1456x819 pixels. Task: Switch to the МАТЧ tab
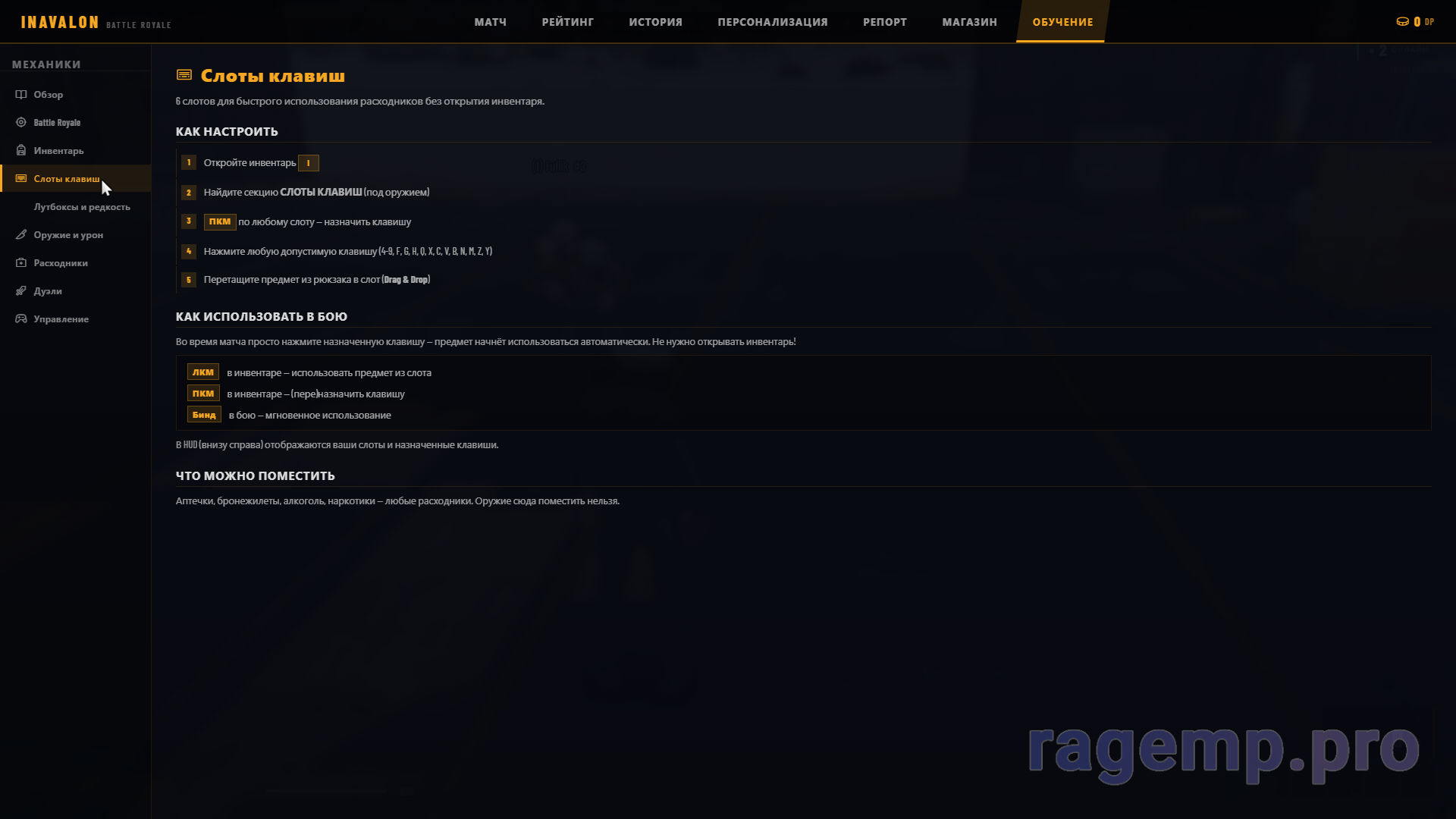click(490, 22)
